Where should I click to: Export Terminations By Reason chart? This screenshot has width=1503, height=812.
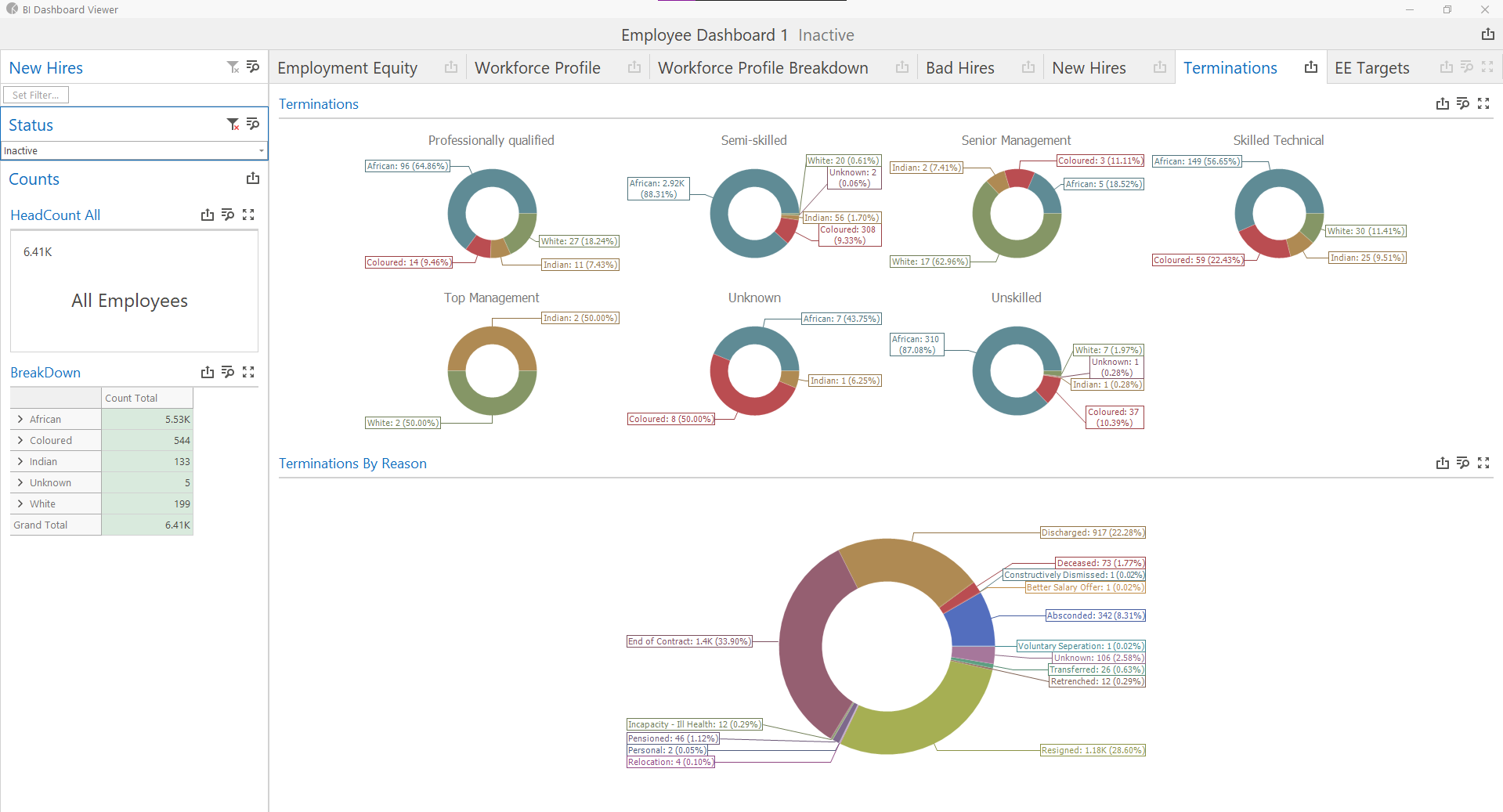(1443, 463)
